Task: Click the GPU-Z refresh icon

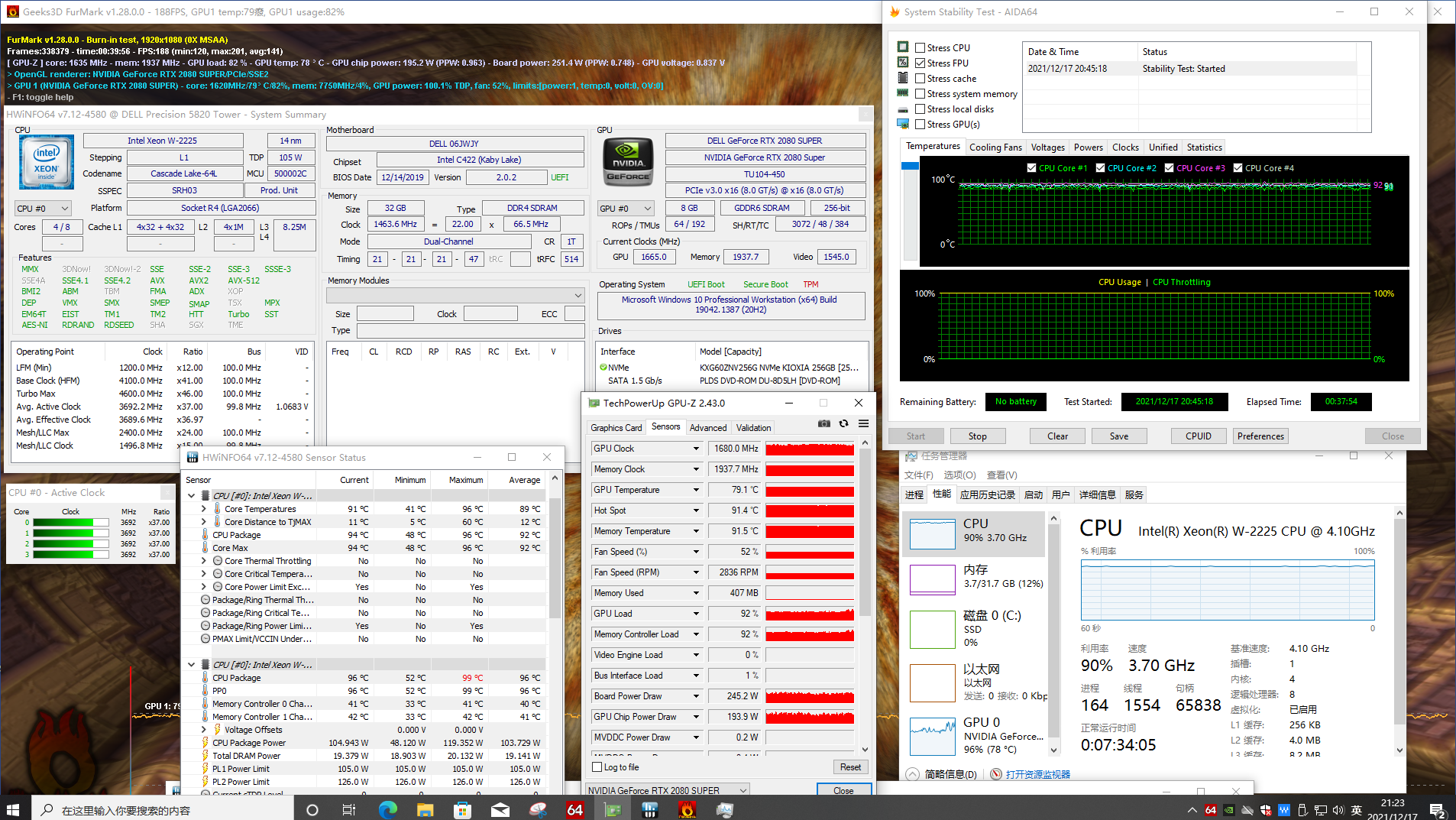Action: click(x=844, y=423)
